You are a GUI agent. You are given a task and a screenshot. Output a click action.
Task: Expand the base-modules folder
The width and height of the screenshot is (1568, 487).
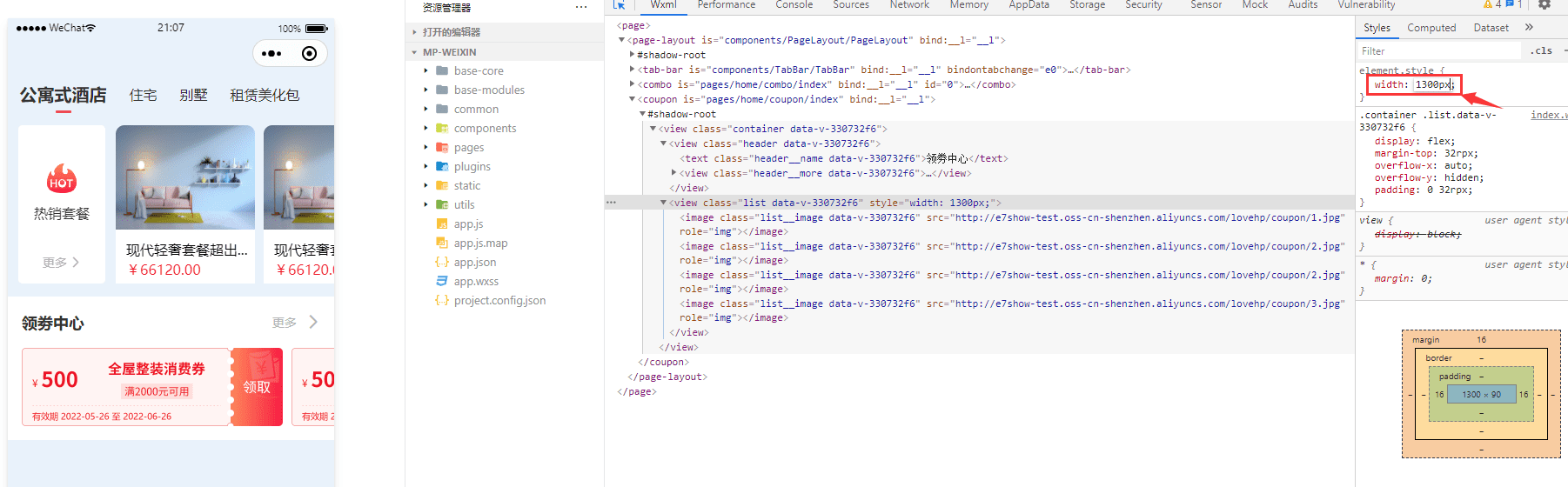click(426, 90)
